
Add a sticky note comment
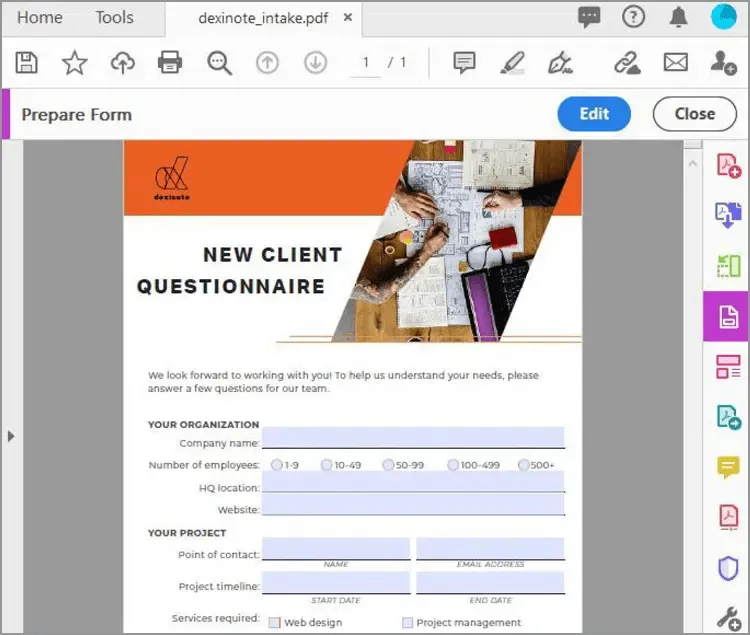coord(464,63)
